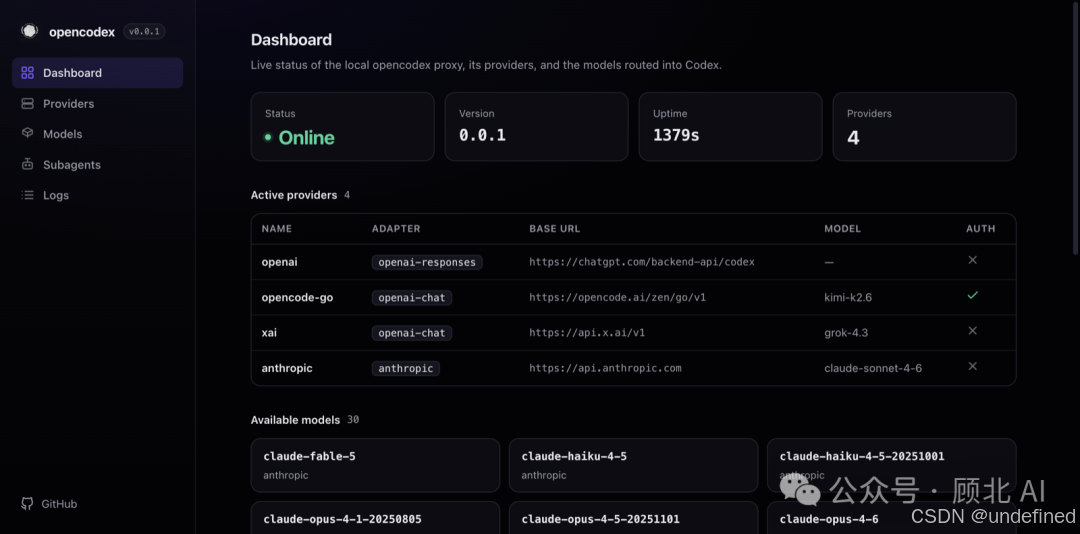Click the MODEL column header
This screenshot has width=1080, height=534.
(842, 229)
